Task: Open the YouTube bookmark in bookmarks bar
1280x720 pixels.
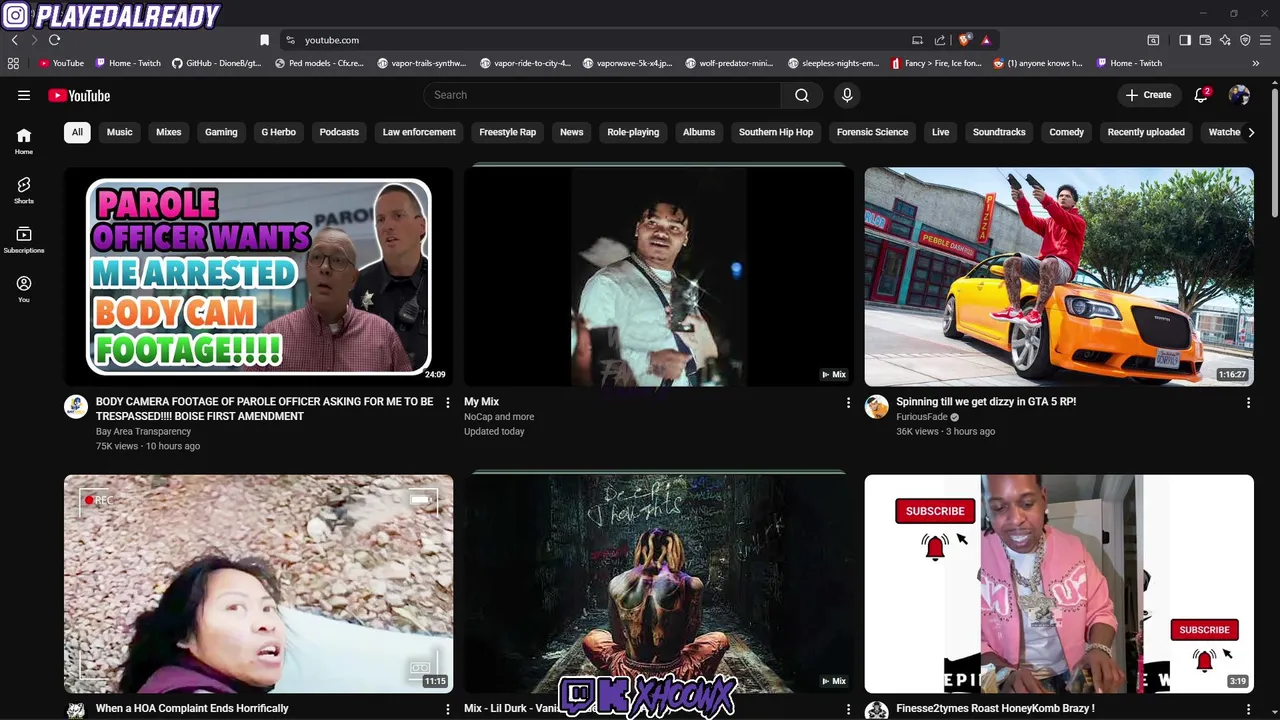Action: point(62,63)
